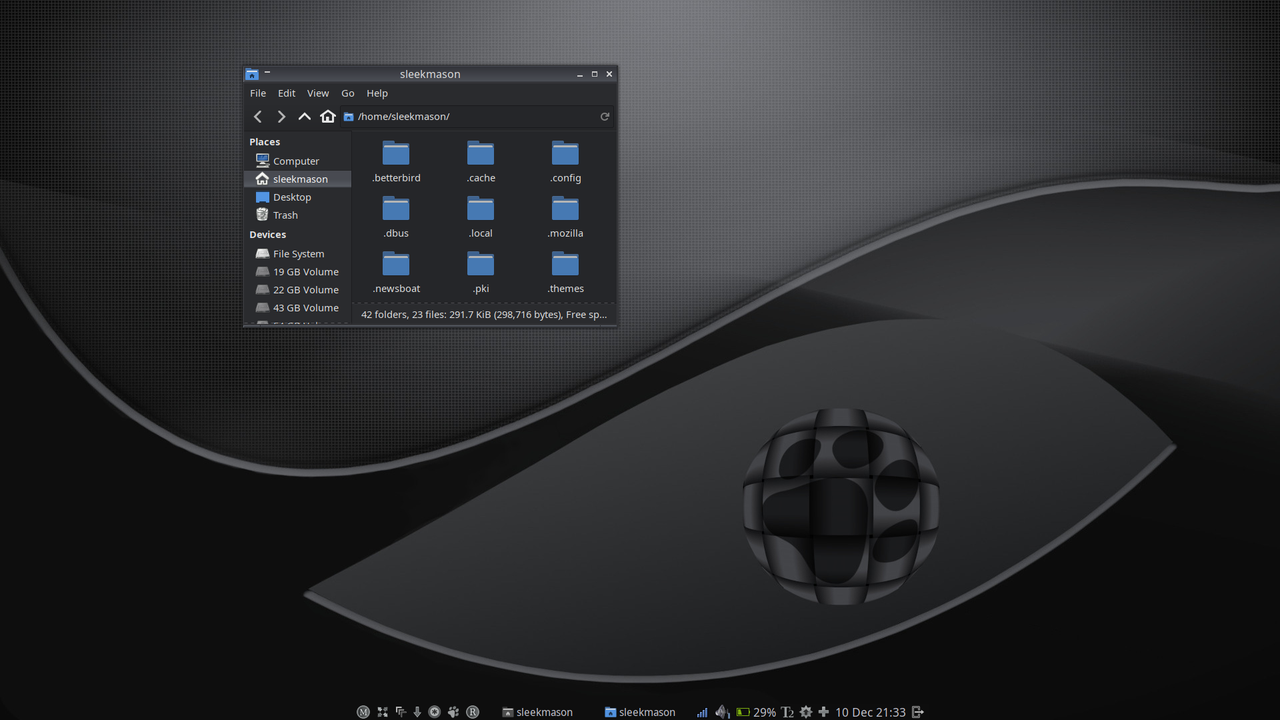
Task: Click the circled M panel icon
Action: 363,712
